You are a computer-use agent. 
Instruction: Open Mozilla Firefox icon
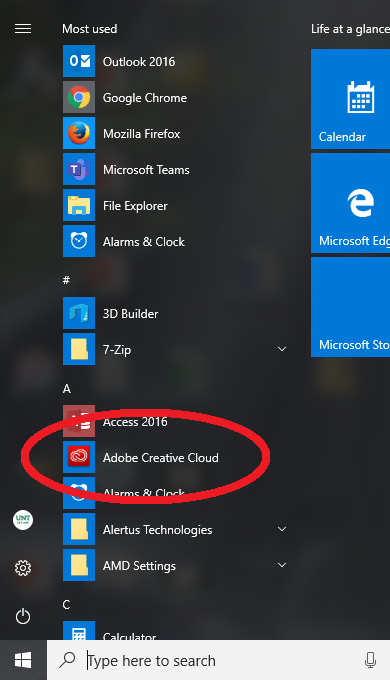[79, 134]
